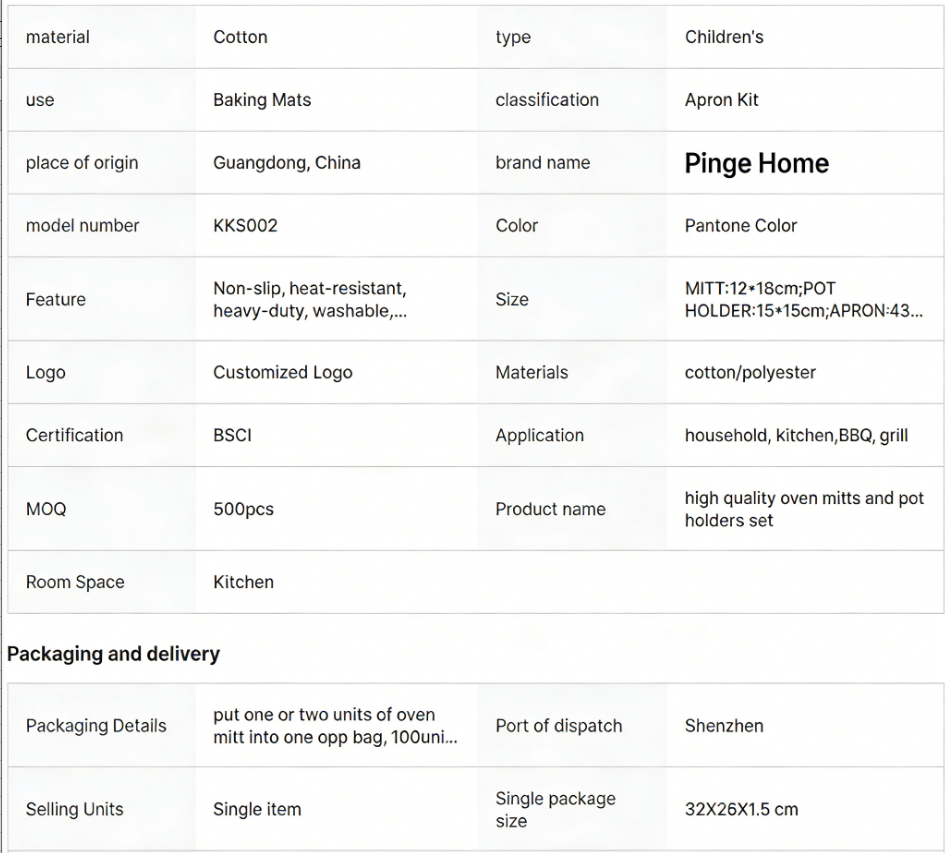946x853 pixels.
Task: Select model number KKS002
Action: pos(245,225)
